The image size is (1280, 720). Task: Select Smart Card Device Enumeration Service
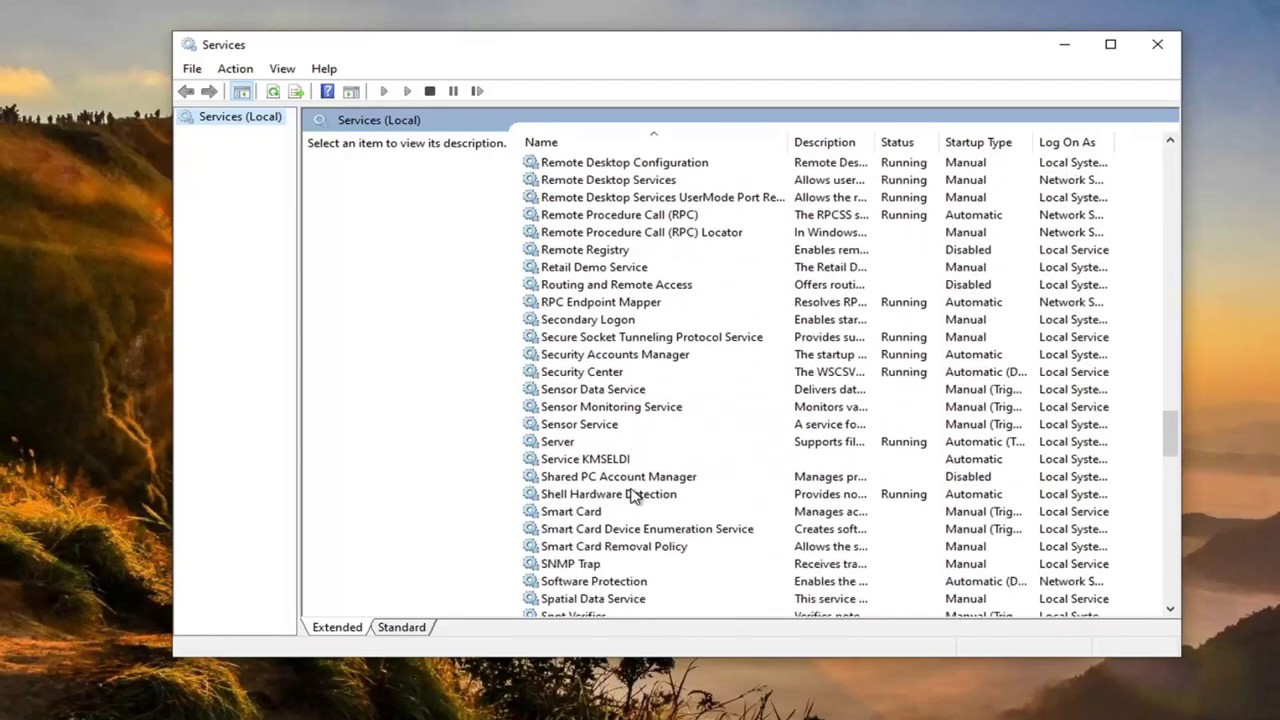pyautogui.click(x=647, y=529)
